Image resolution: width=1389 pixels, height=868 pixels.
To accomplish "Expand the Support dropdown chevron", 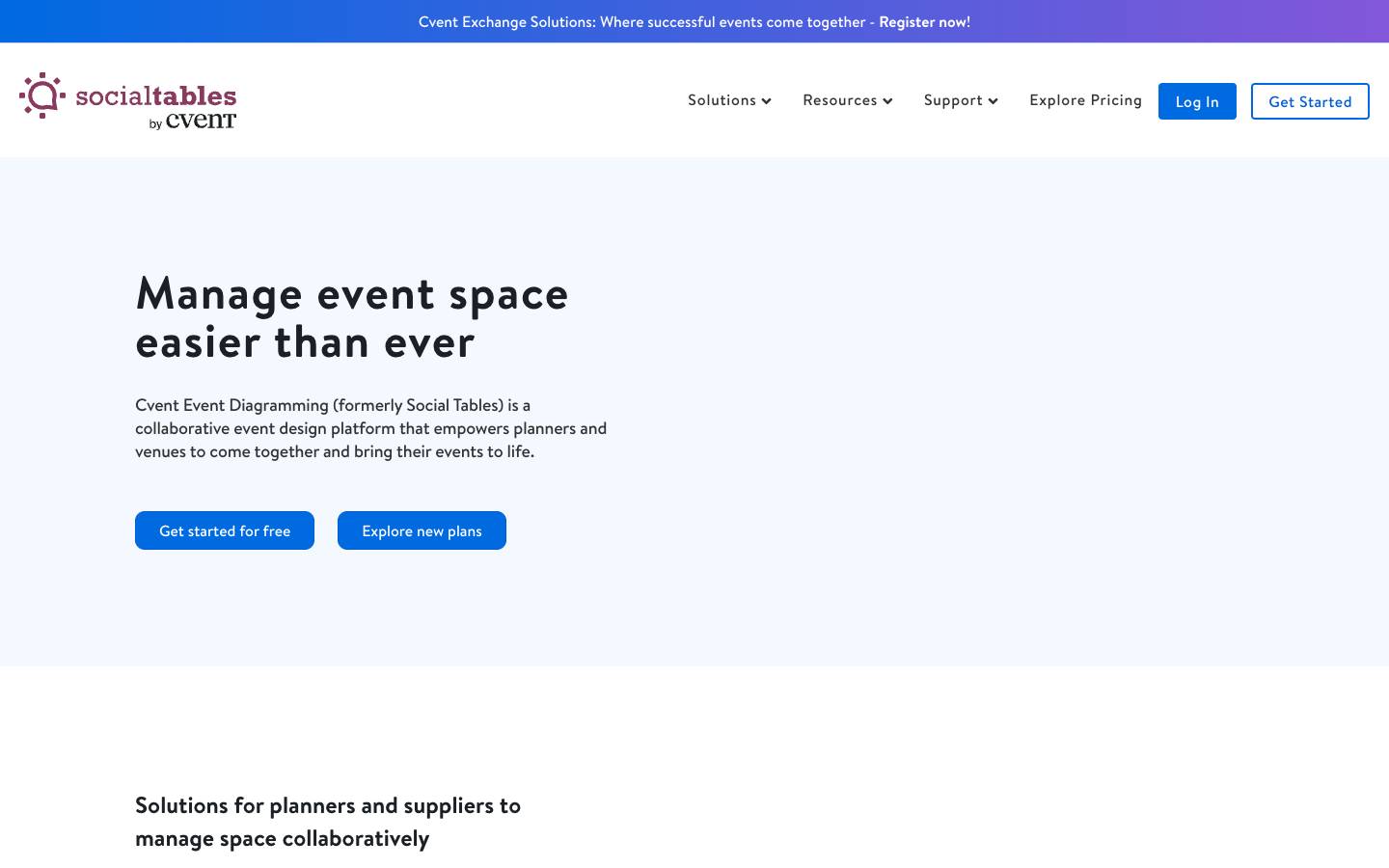I will coord(993,101).
